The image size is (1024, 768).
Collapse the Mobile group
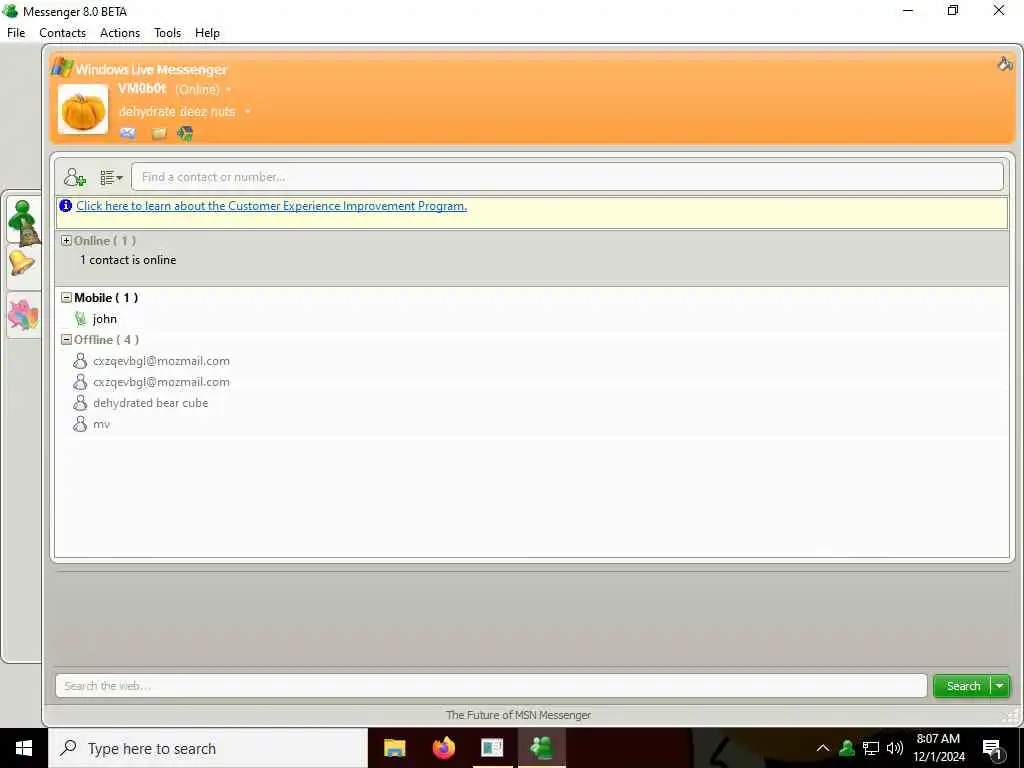pyautogui.click(x=66, y=297)
